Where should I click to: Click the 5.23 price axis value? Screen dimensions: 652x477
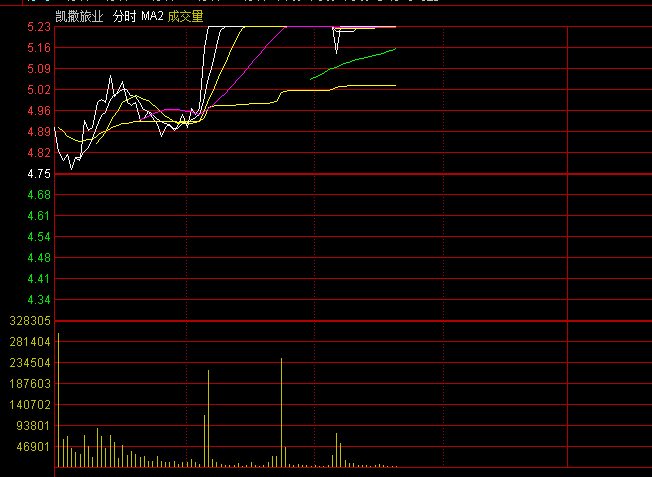(x=39, y=27)
